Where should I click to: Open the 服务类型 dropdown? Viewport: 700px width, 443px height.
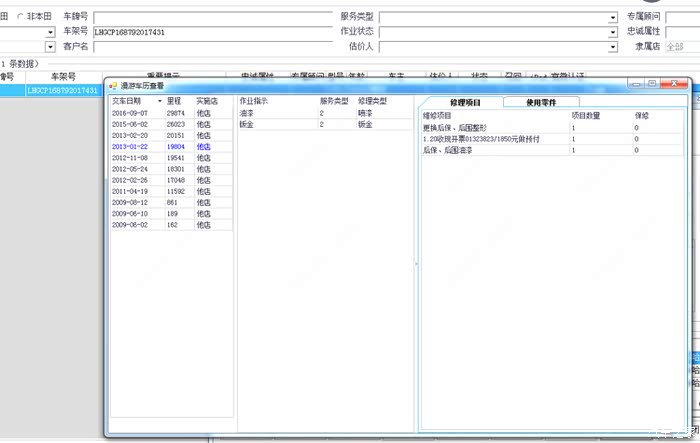point(613,17)
